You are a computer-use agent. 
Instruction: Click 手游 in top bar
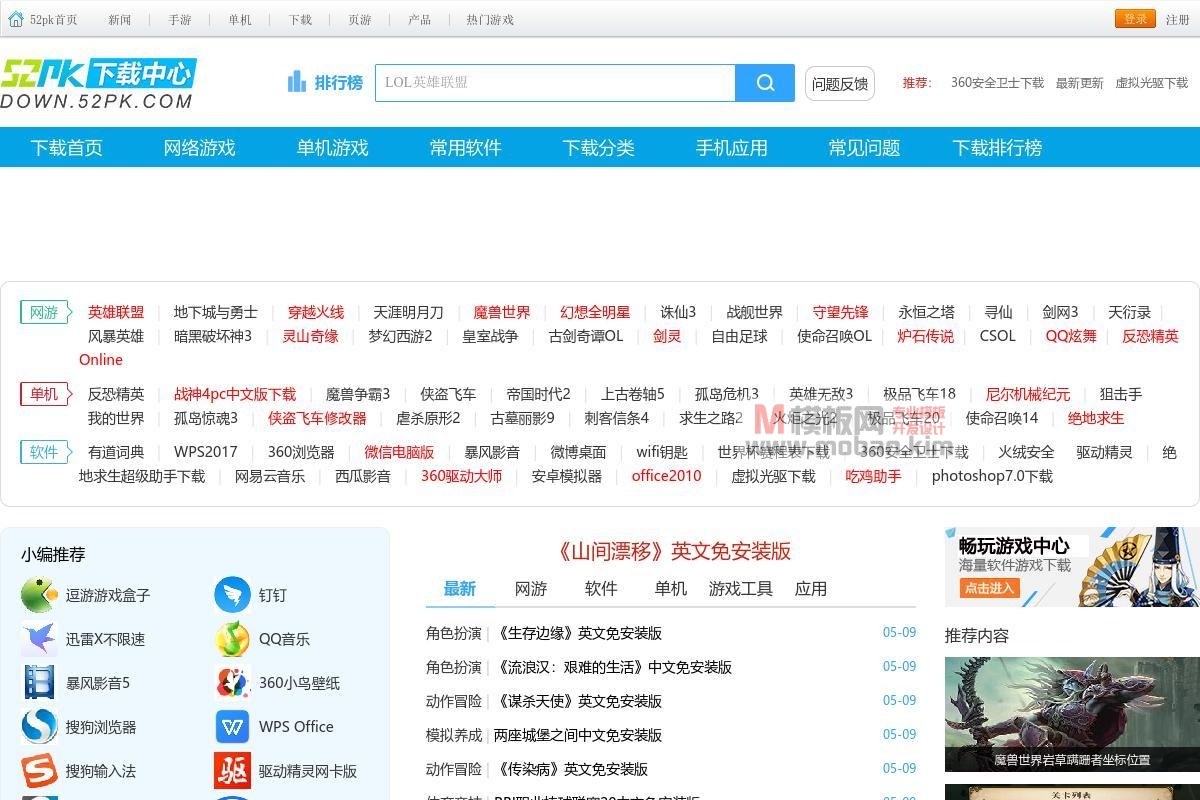(x=180, y=20)
